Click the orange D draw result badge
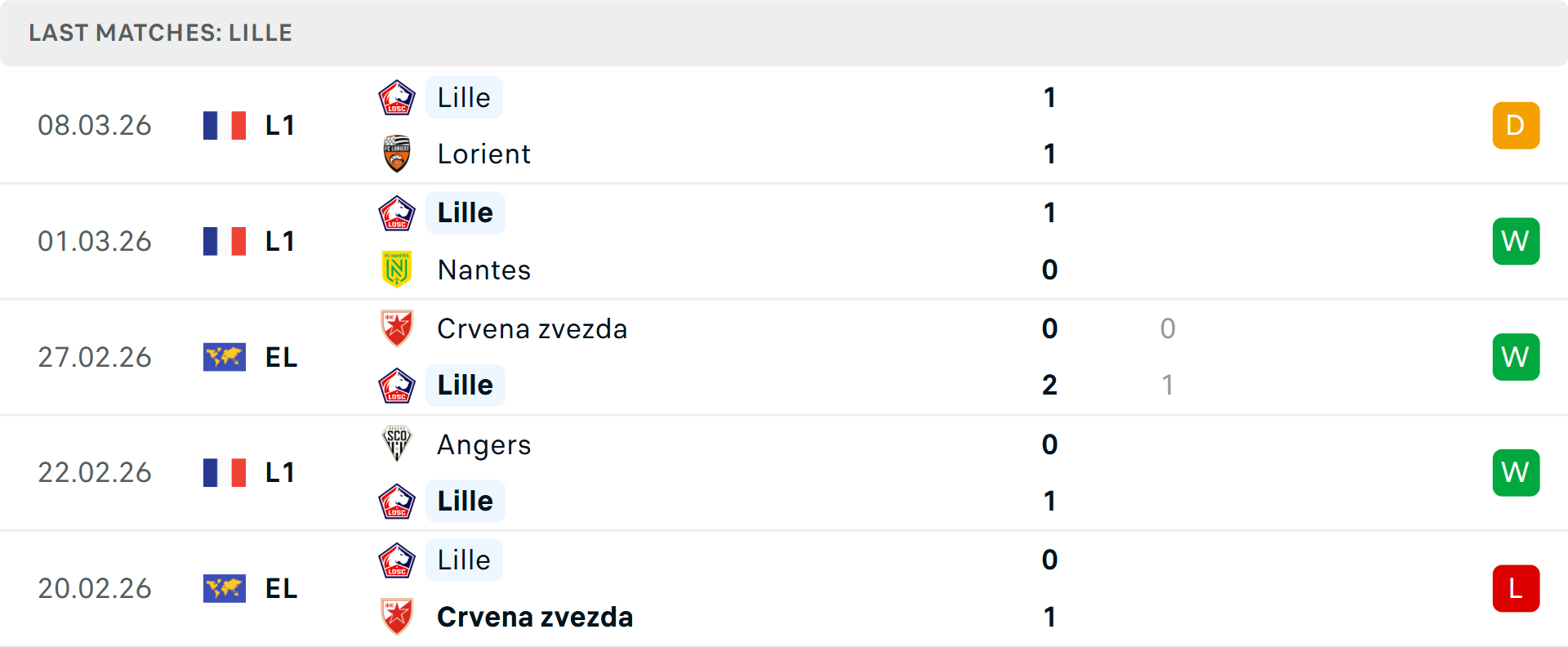Screen dimensions: 1568x647 1516,125
